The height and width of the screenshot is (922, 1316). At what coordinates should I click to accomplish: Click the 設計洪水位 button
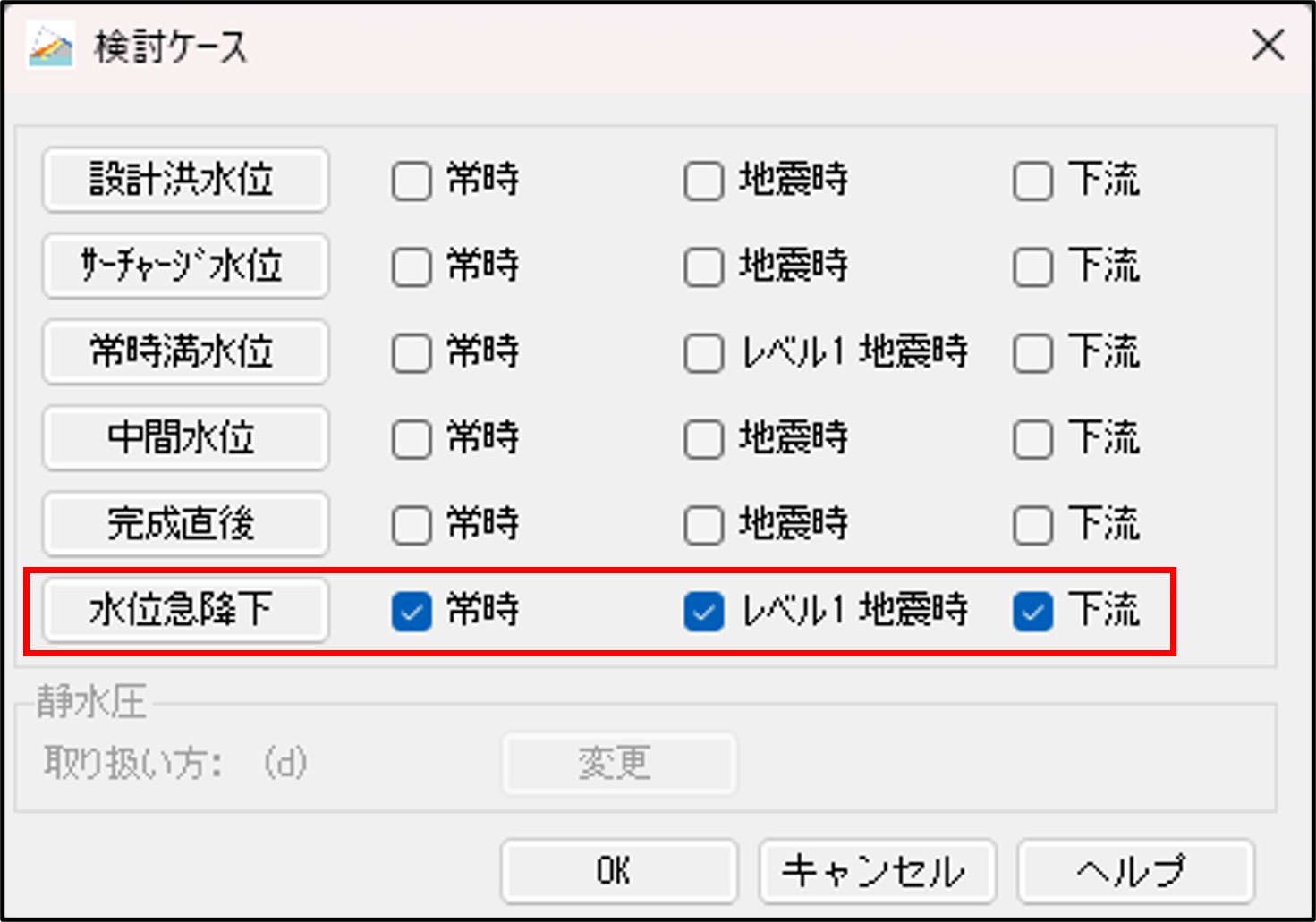(x=185, y=180)
